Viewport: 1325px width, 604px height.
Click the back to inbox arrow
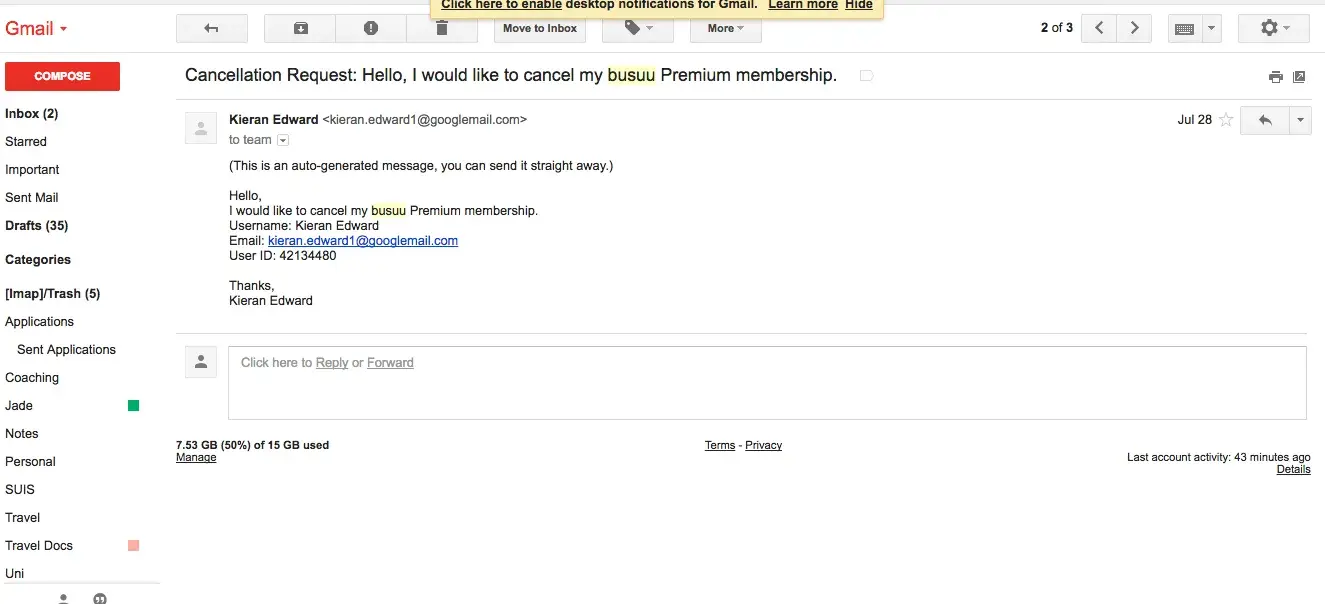[211, 29]
